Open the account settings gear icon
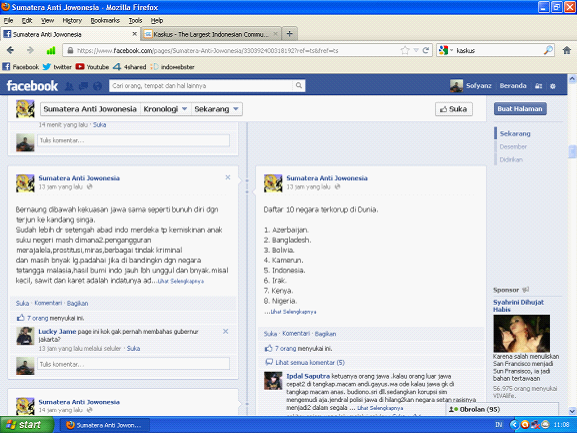The height and width of the screenshot is (433, 577). 553,86
